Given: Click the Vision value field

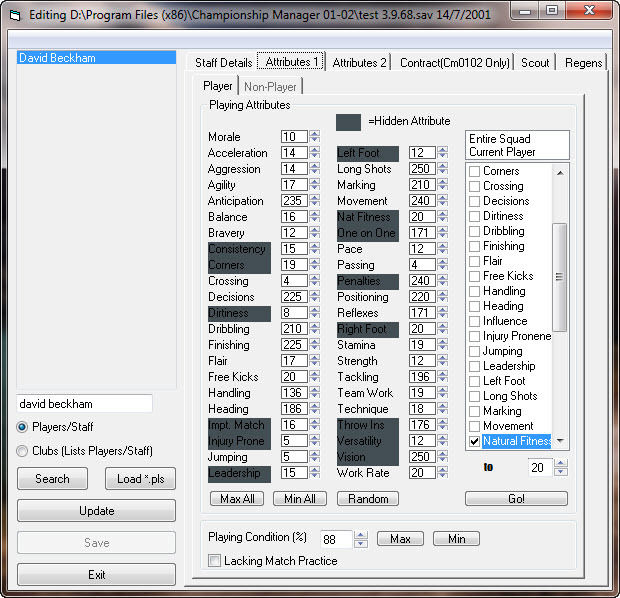Looking at the screenshot, I should point(422,456).
